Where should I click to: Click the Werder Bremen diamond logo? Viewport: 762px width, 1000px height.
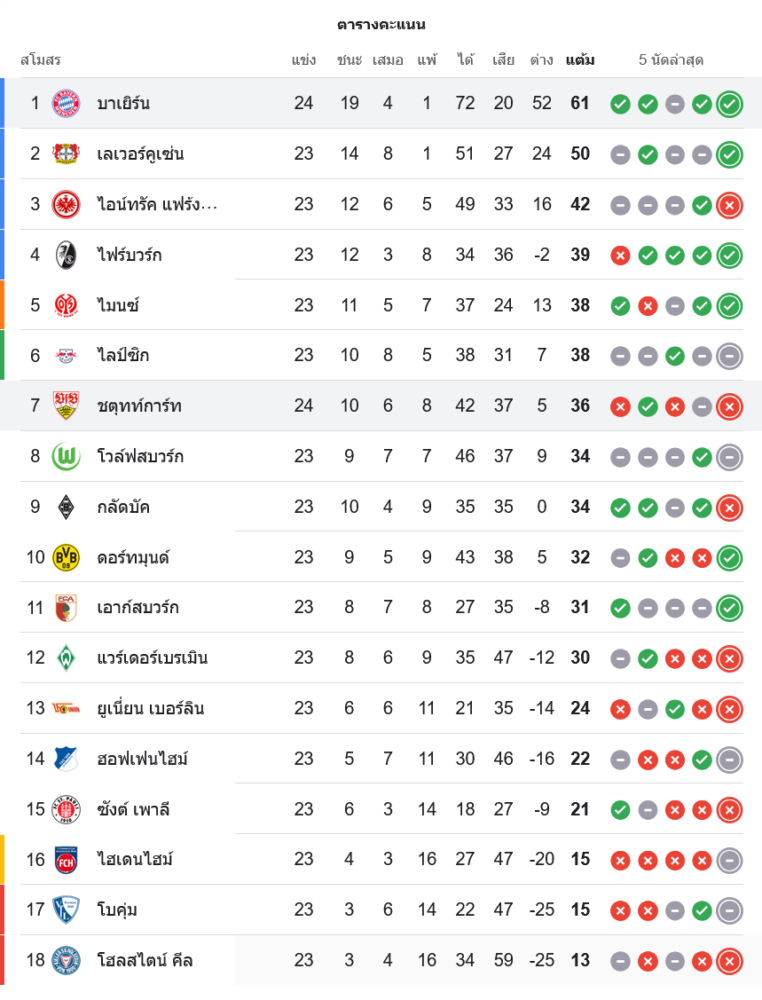(x=66, y=658)
